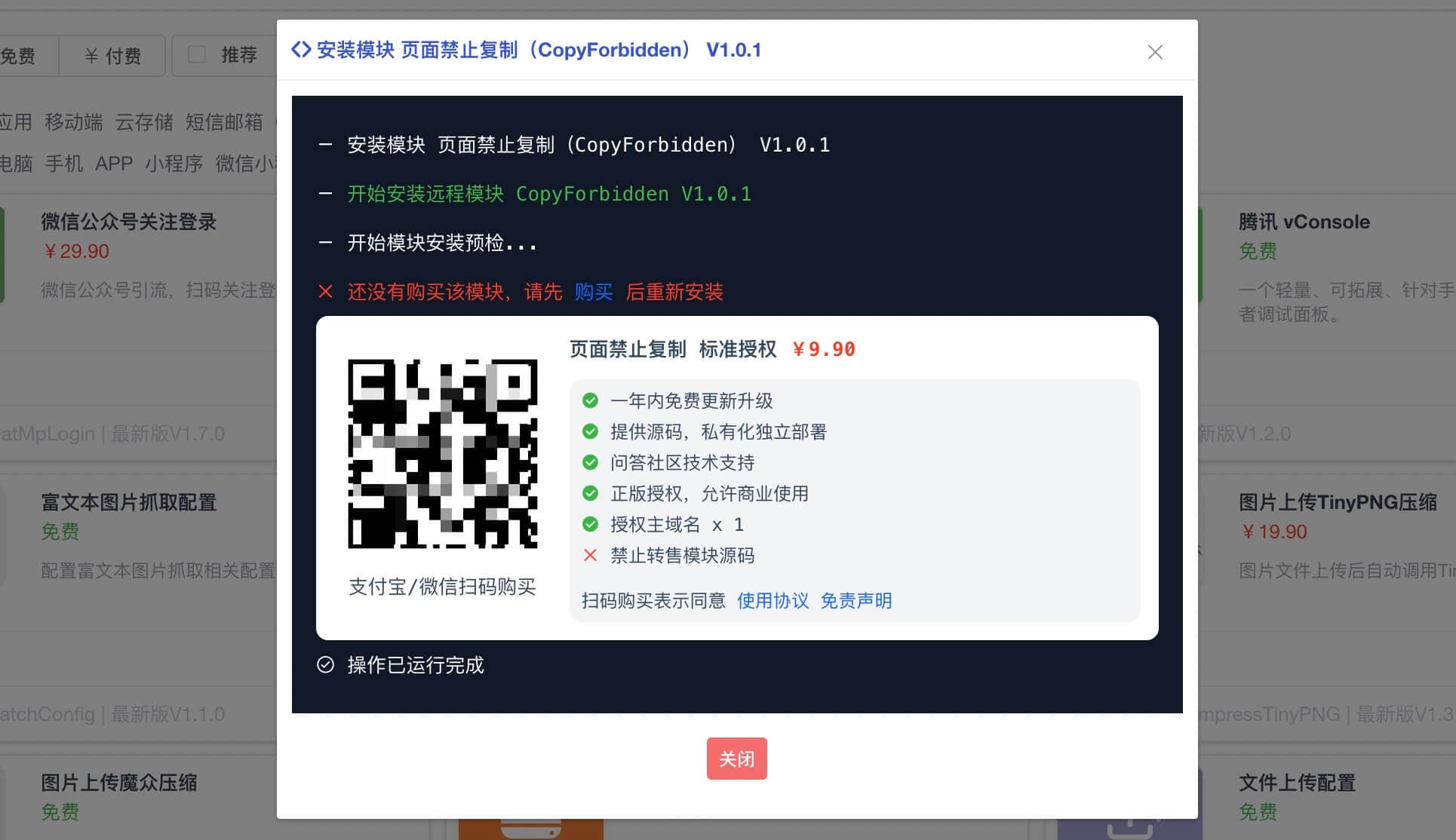
Task: Click green check beside 授权主域名 x 1
Action: point(590,524)
